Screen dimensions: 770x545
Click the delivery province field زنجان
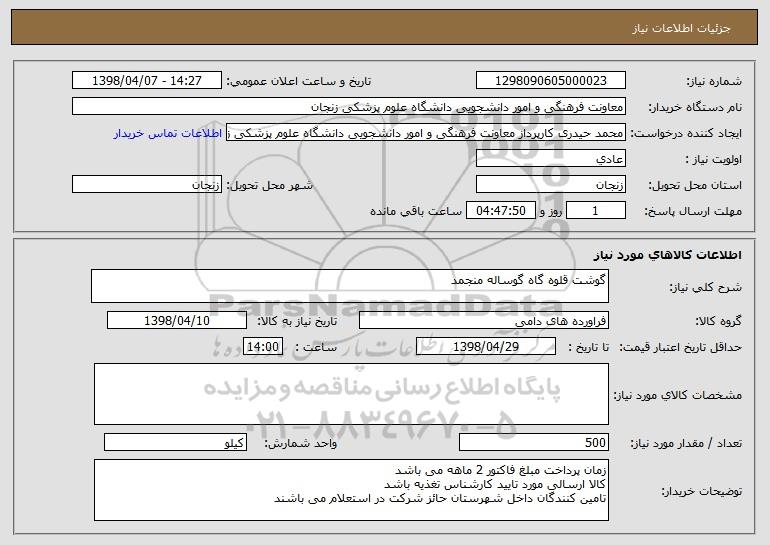pos(550,185)
